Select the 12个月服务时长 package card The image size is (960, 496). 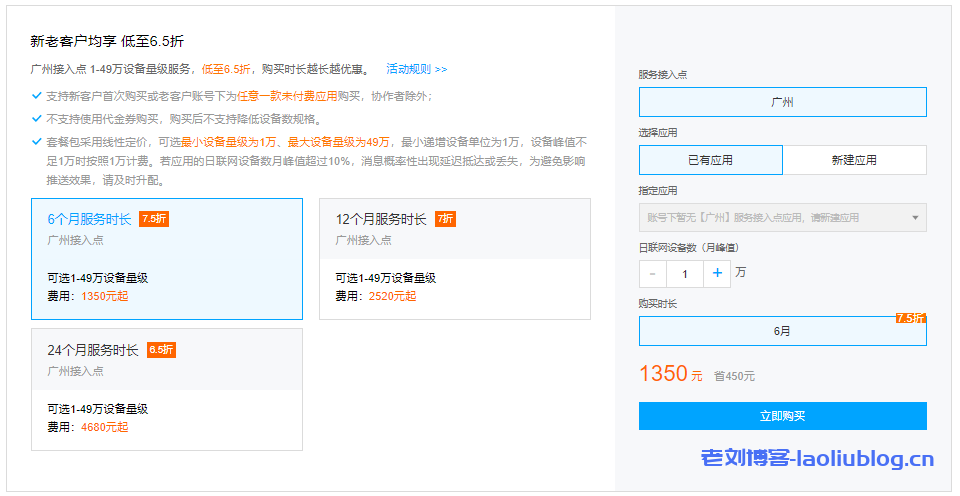pyautogui.click(x=454, y=259)
